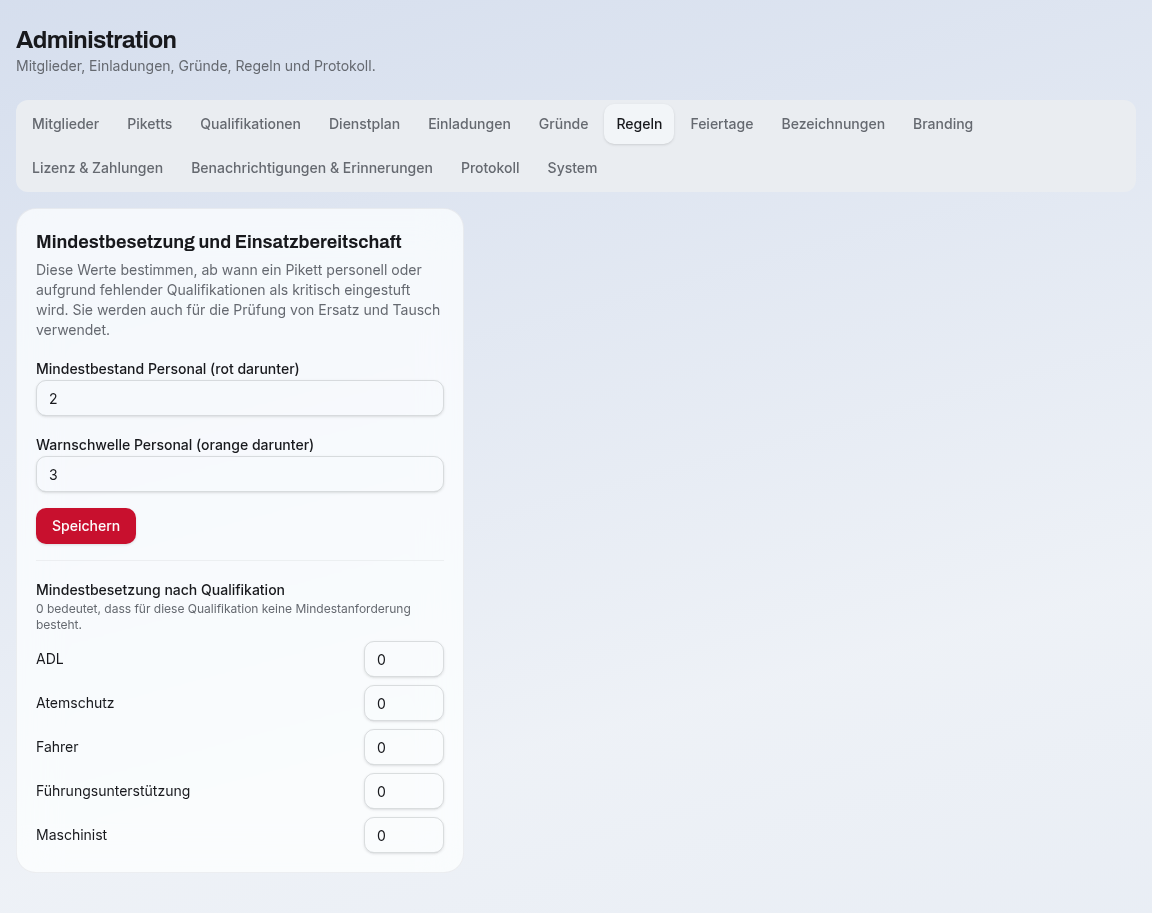This screenshot has height=913, width=1152.
Task: Click the Mindestbesetzung nach Qualifikation subheading
Action: click(x=160, y=590)
